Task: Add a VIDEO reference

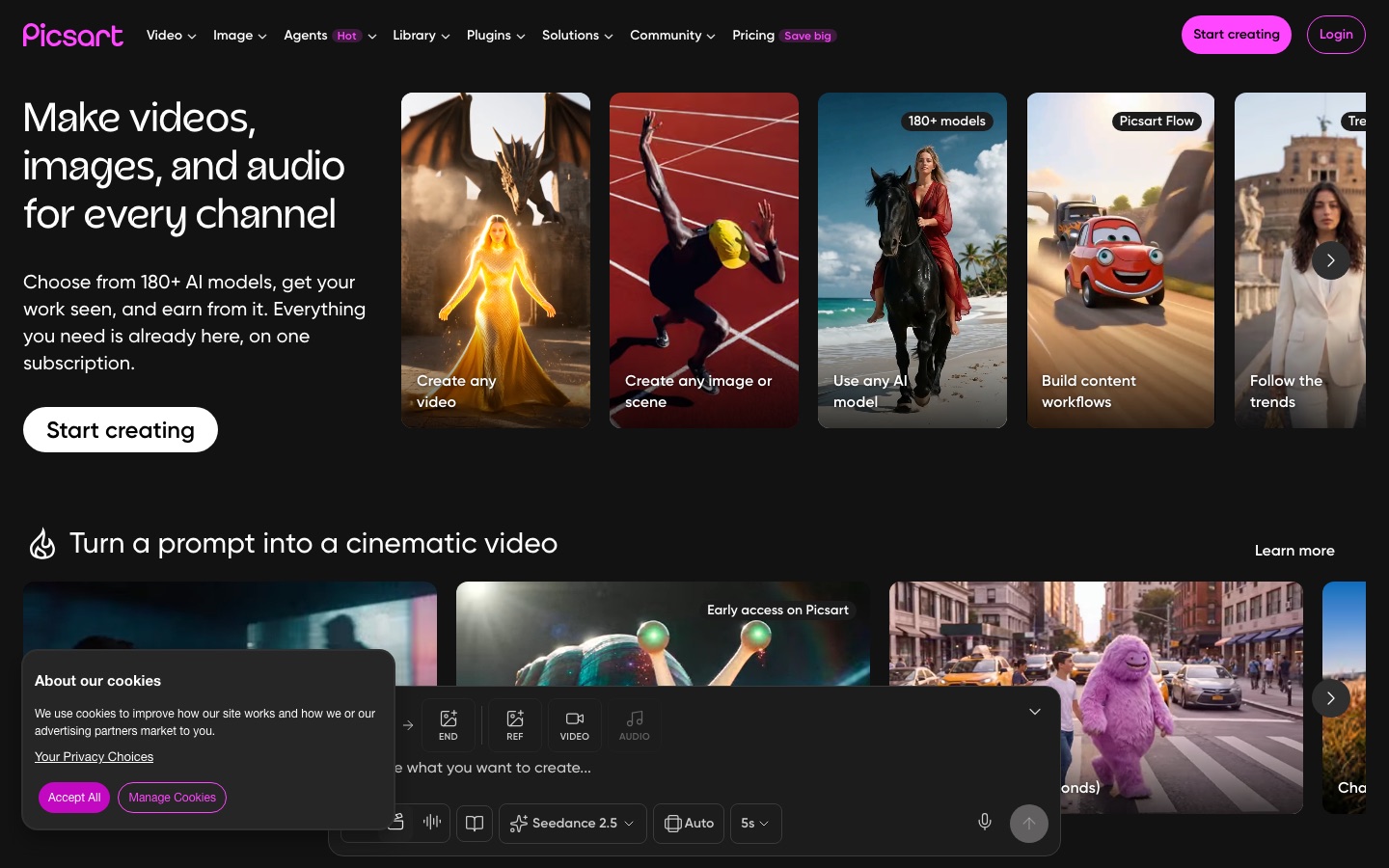Action: click(x=575, y=725)
